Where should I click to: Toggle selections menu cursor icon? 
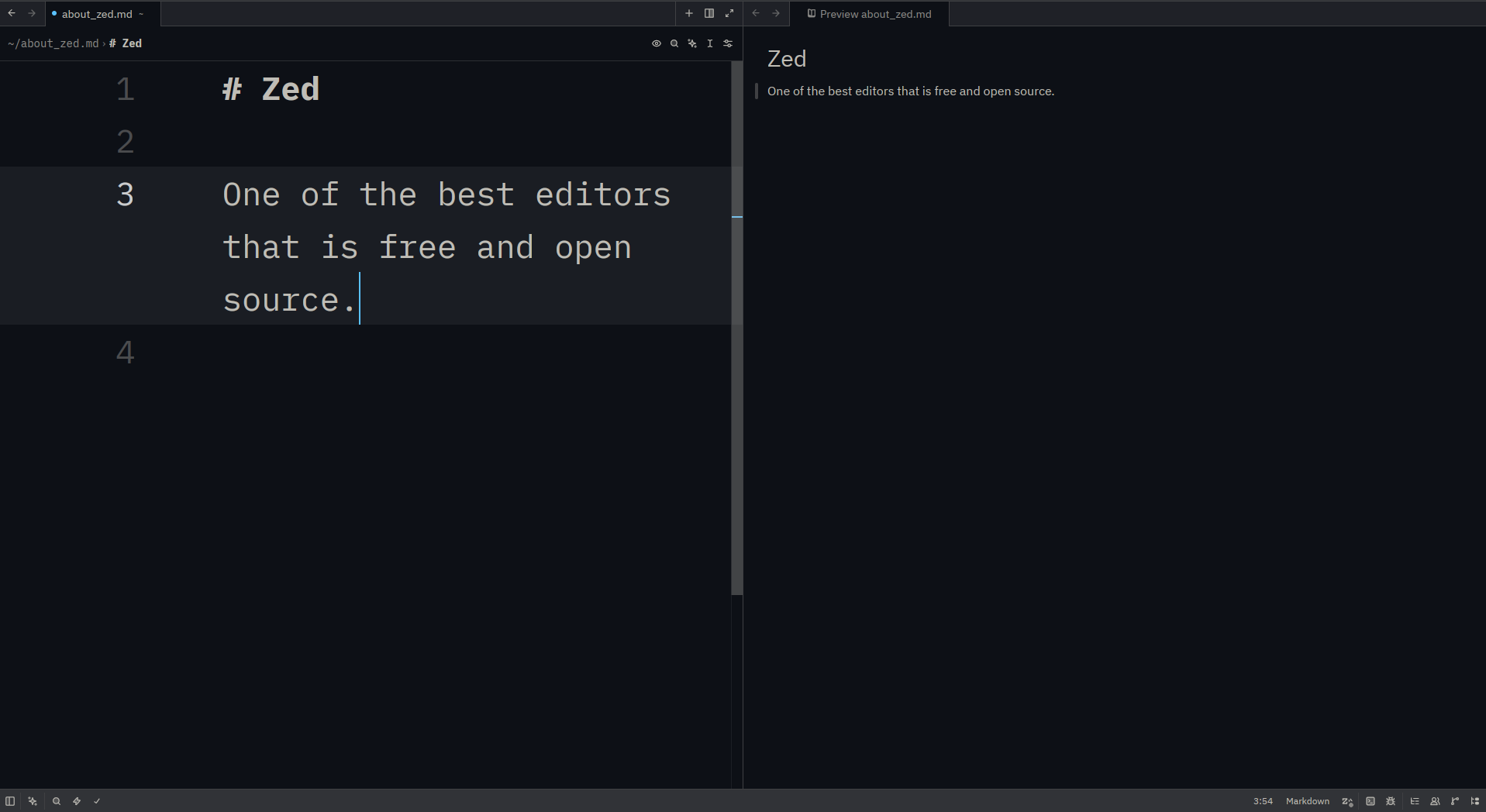pos(710,43)
